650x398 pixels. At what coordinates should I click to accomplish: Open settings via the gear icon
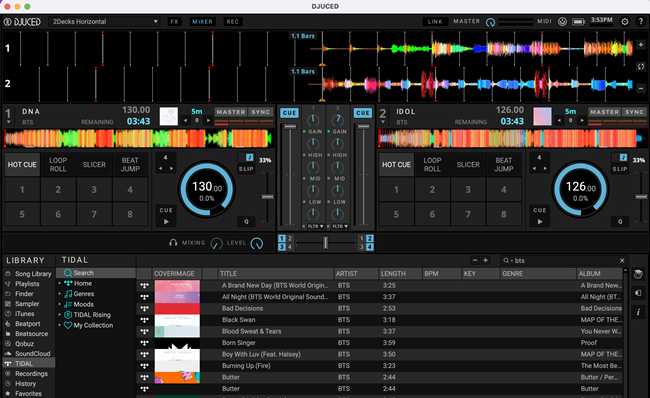coord(625,22)
